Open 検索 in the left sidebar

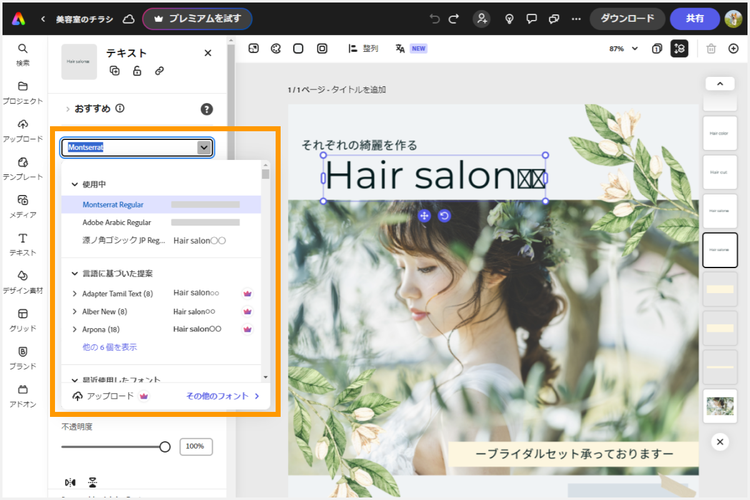[22, 55]
